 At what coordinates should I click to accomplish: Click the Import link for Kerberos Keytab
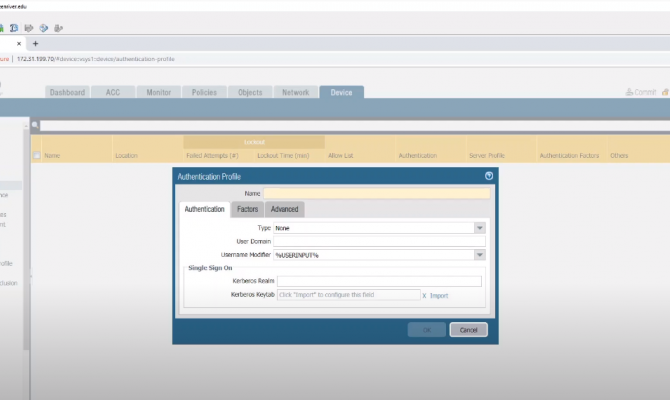(x=439, y=296)
